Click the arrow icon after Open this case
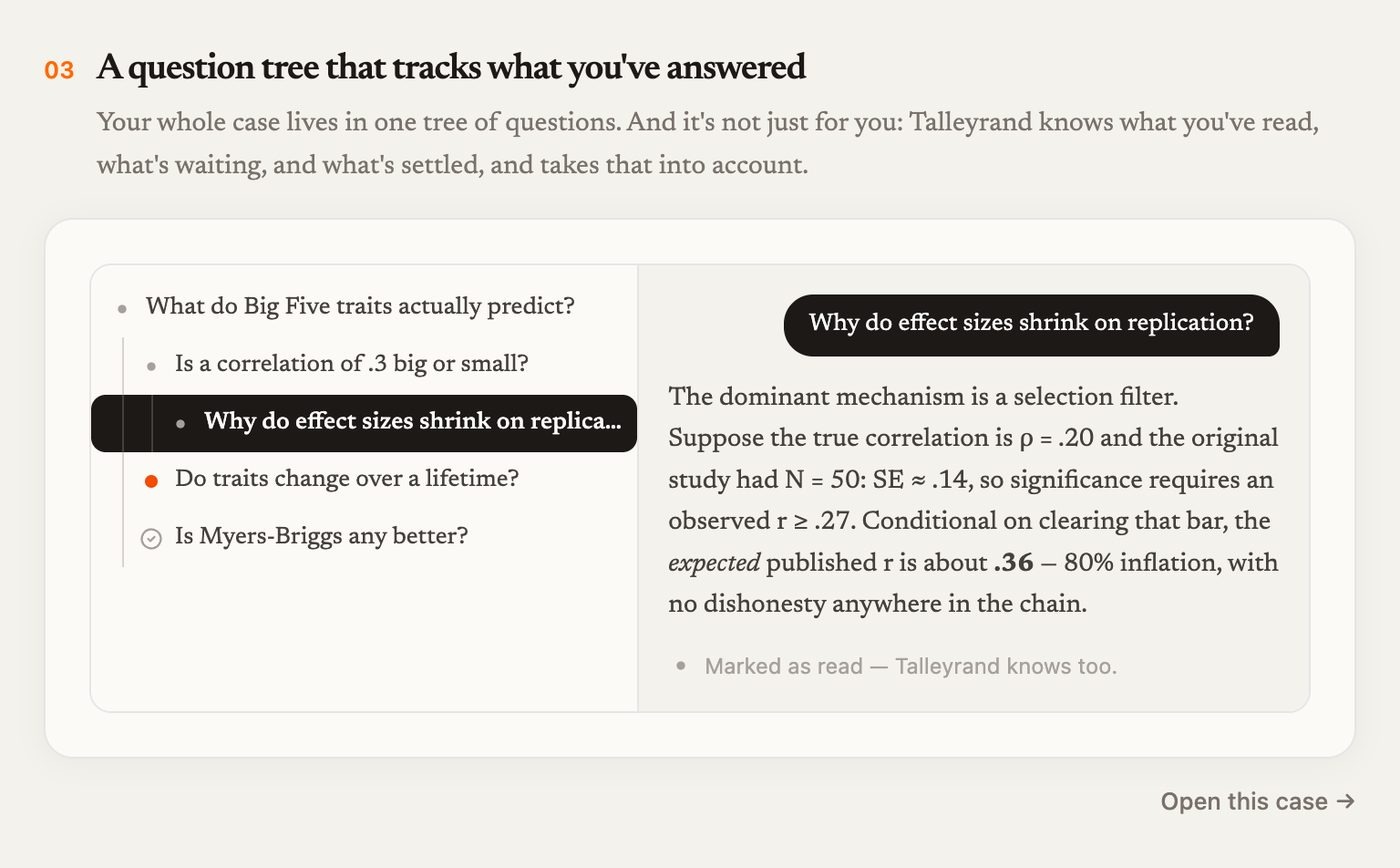The image size is (1400, 868). [1346, 801]
